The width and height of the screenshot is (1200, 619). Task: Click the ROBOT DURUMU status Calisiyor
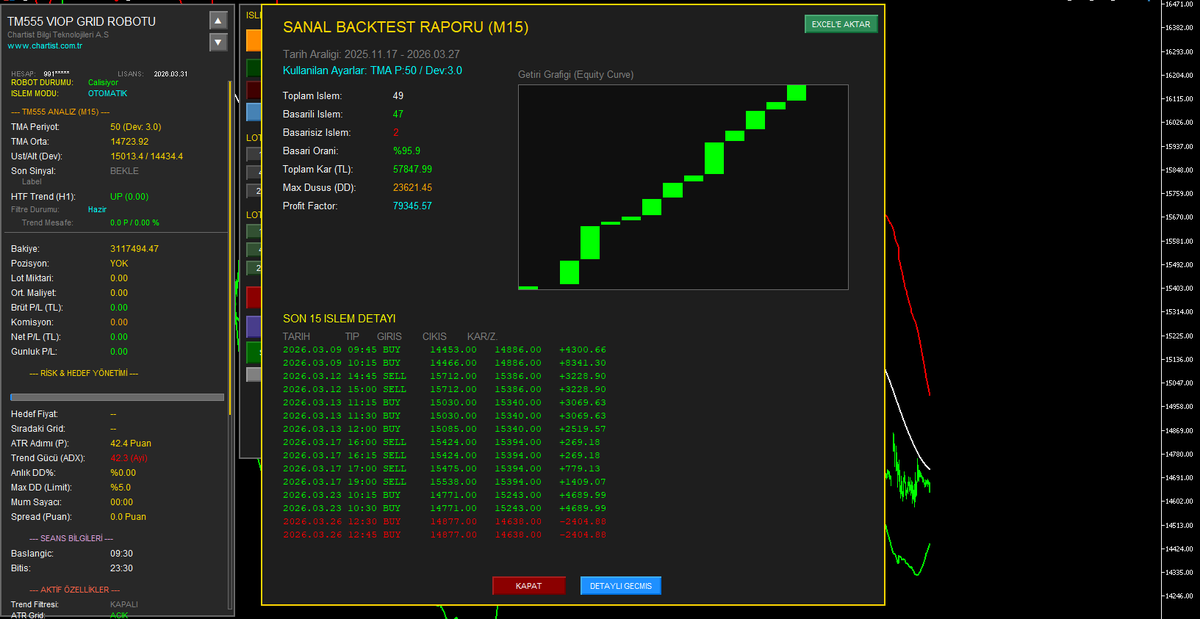(103, 82)
